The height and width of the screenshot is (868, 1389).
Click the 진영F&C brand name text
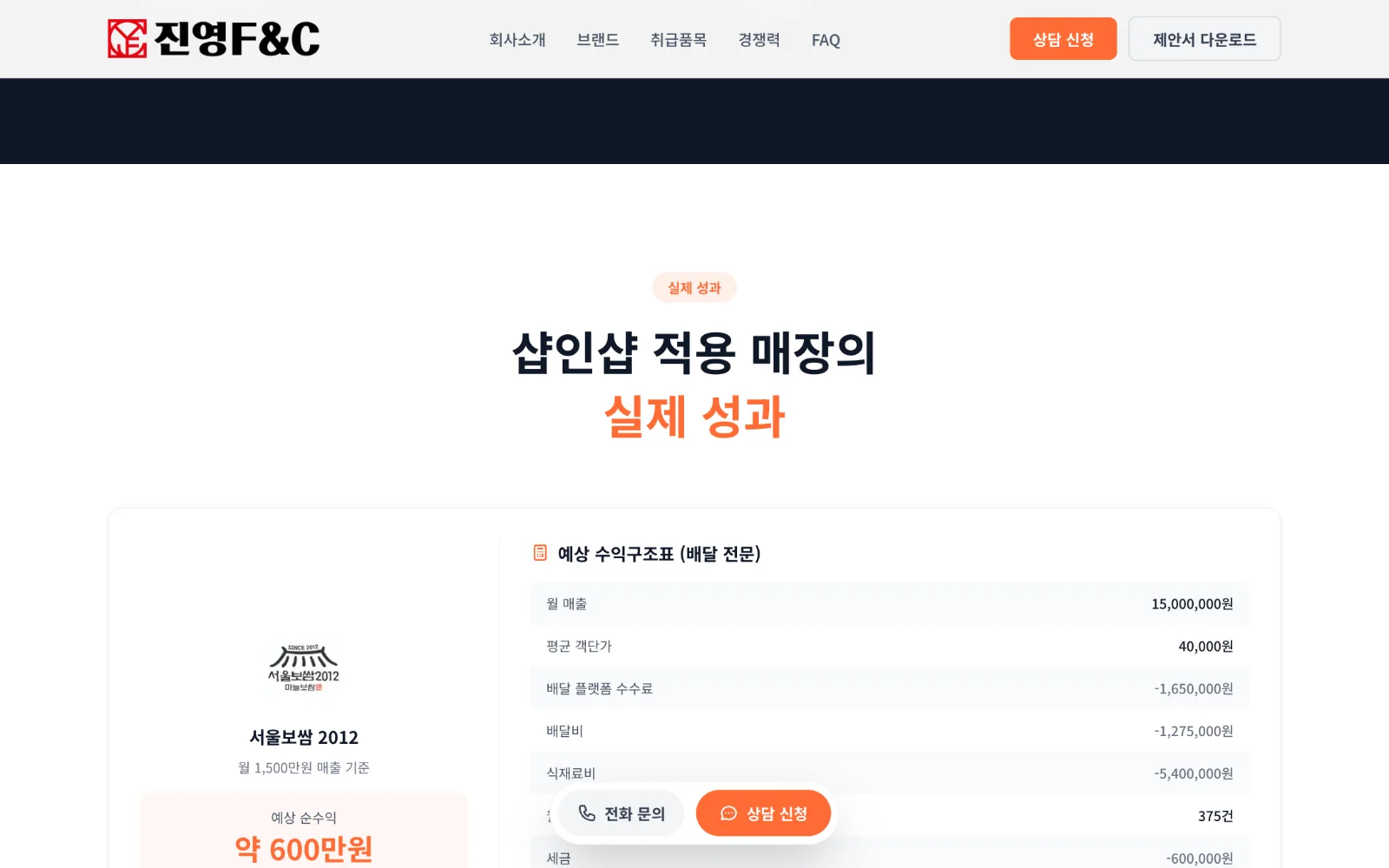237,39
